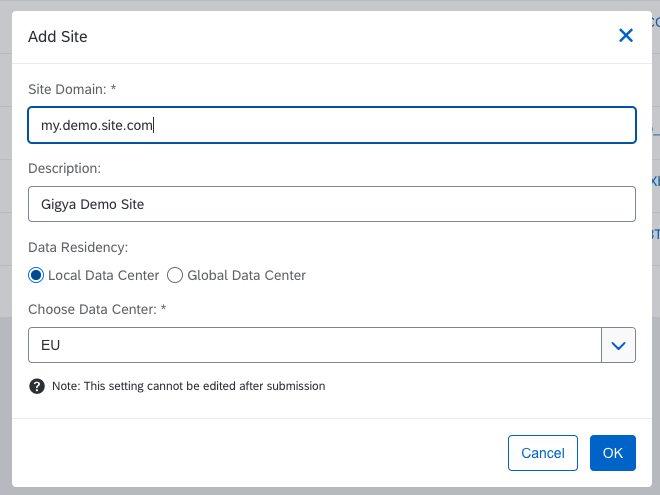Click the Local Data Center option label text
The height and width of the screenshot is (495, 660).
point(103,275)
